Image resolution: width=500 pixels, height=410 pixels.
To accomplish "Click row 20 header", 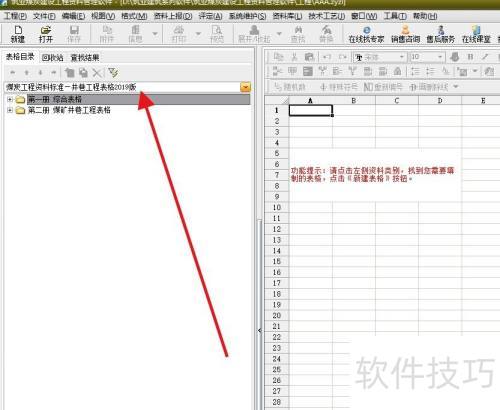I will (x=277, y=315).
